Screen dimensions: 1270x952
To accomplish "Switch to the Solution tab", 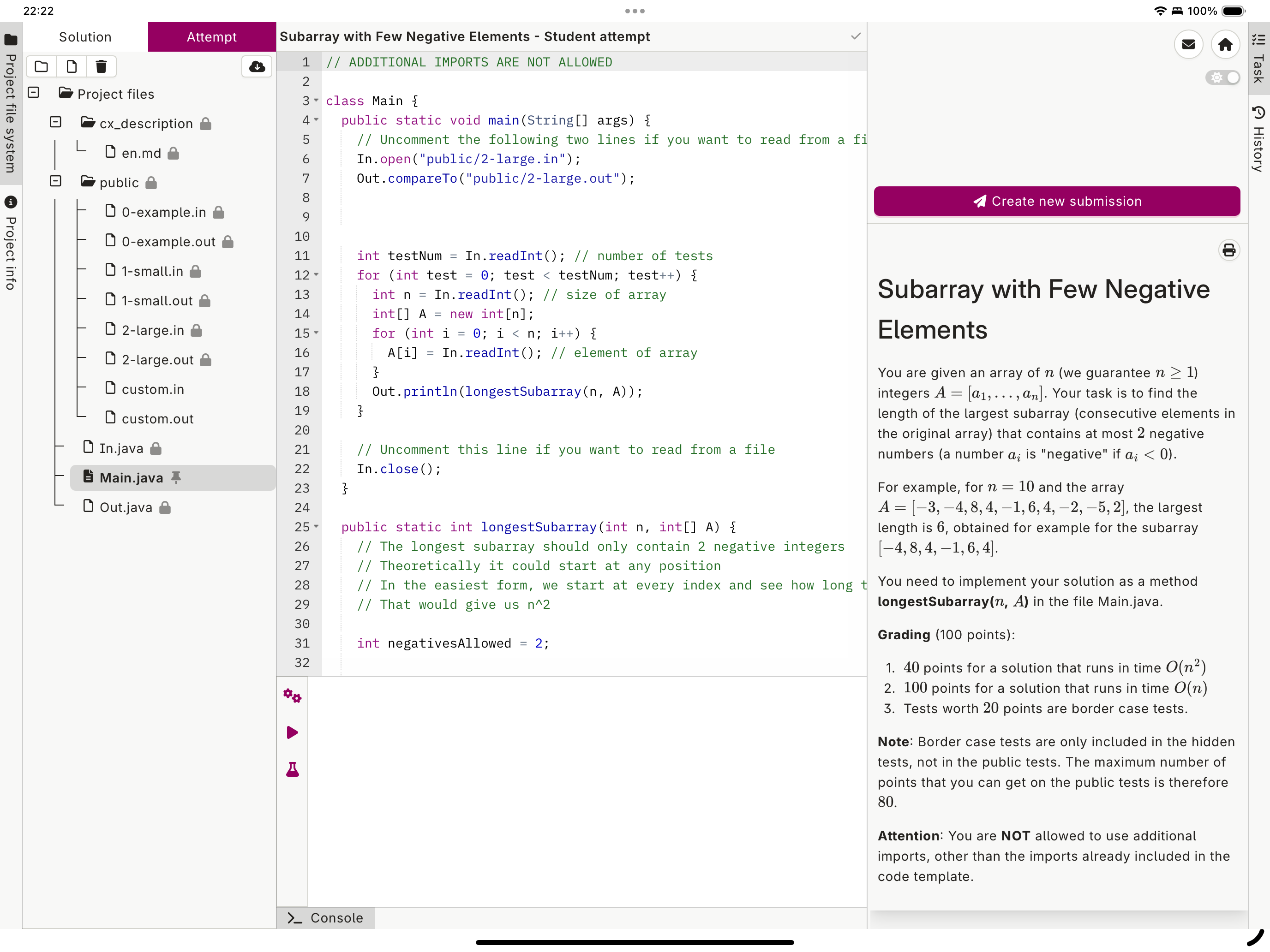I will pyautogui.click(x=85, y=37).
